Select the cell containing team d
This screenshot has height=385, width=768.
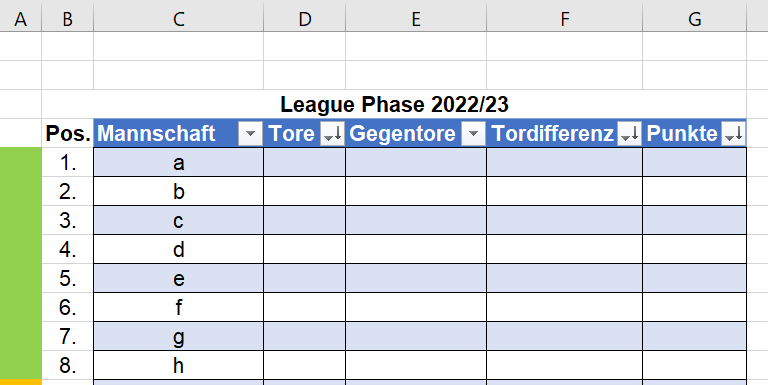point(178,249)
